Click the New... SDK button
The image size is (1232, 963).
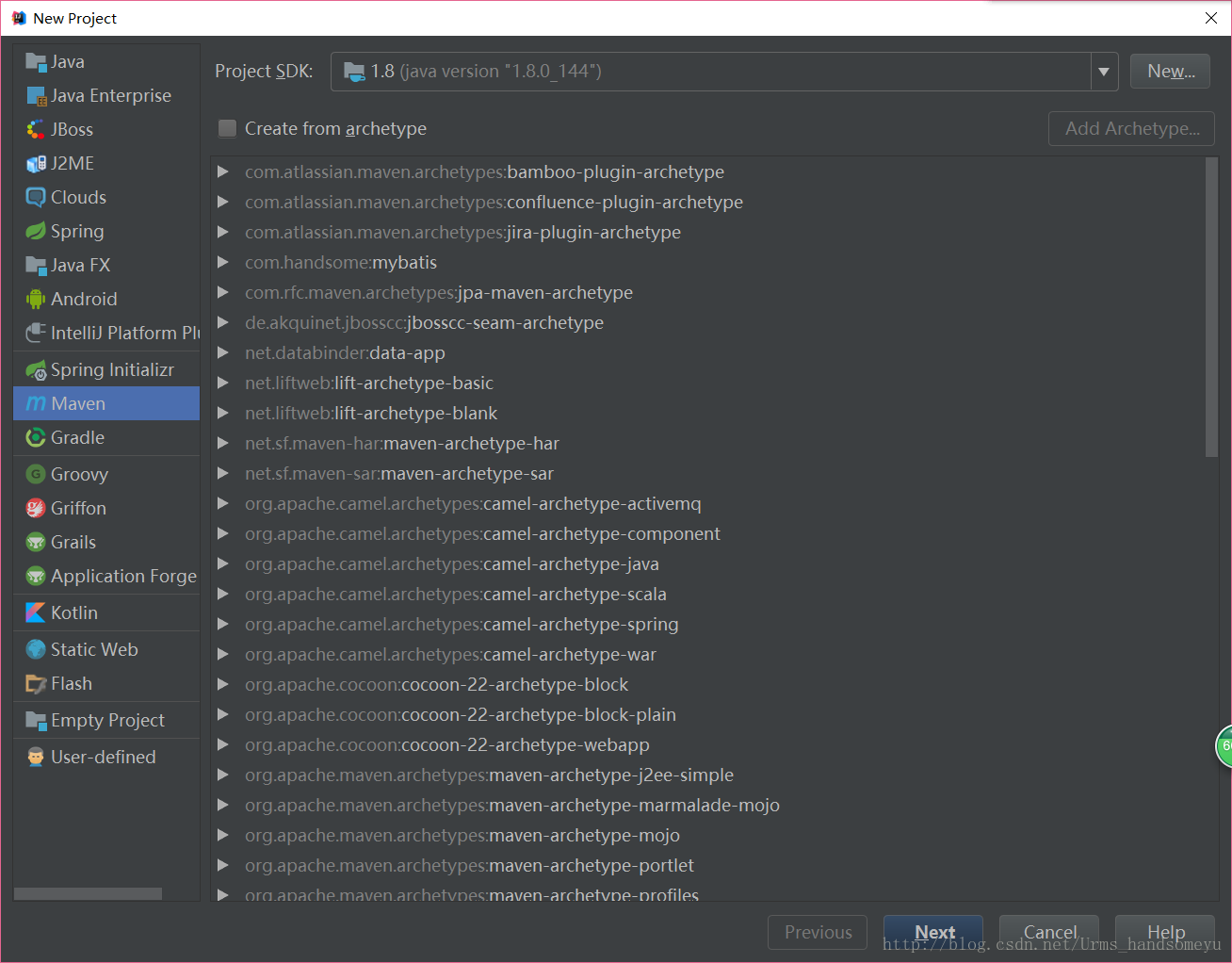tap(1171, 72)
